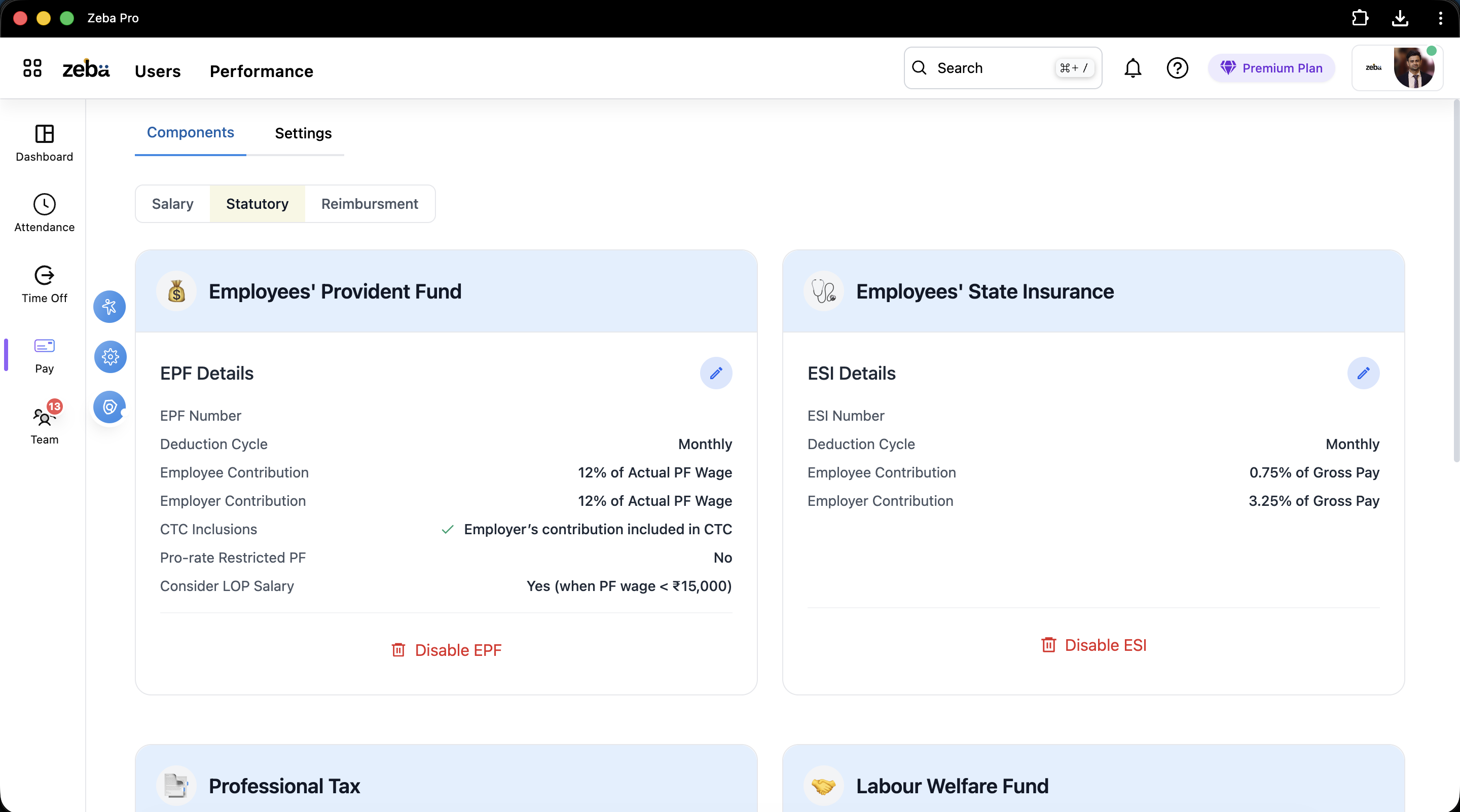Click the extensions puzzle icon in title bar
This screenshot has height=812, width=1460.
coord(1360,18)
